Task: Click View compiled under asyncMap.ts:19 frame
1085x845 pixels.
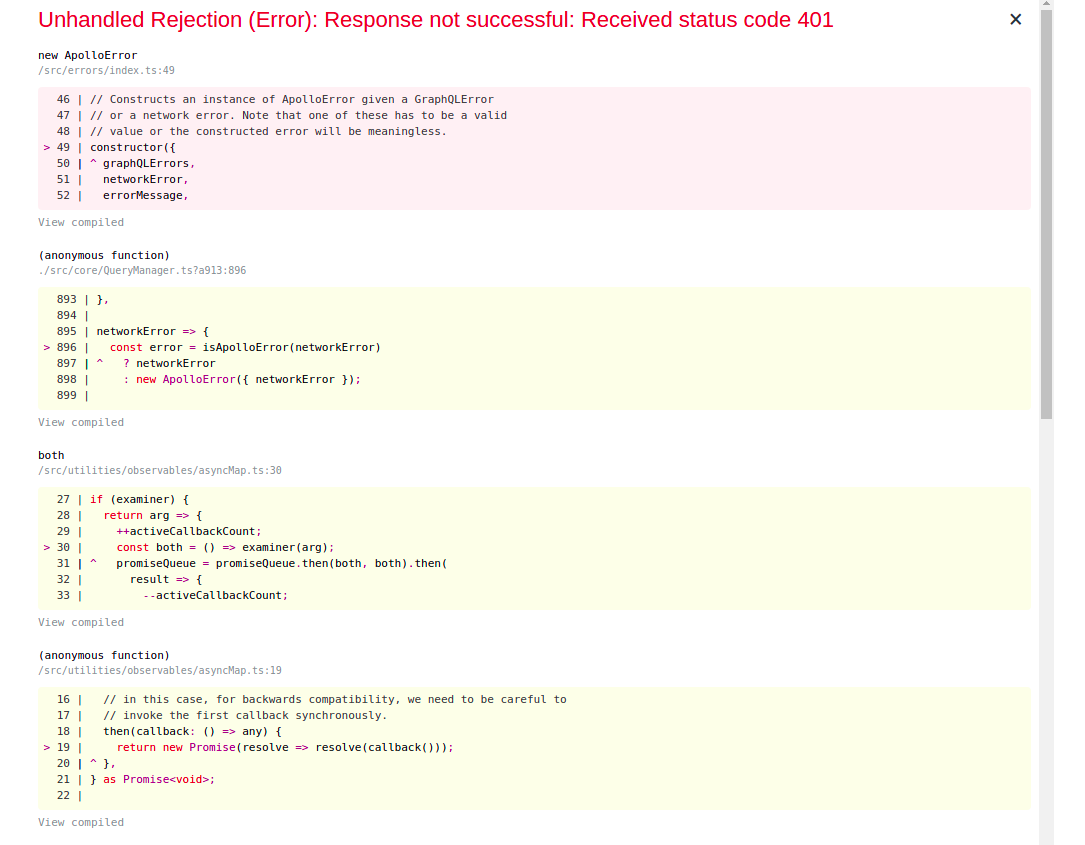Action: [x=80, y=822]
